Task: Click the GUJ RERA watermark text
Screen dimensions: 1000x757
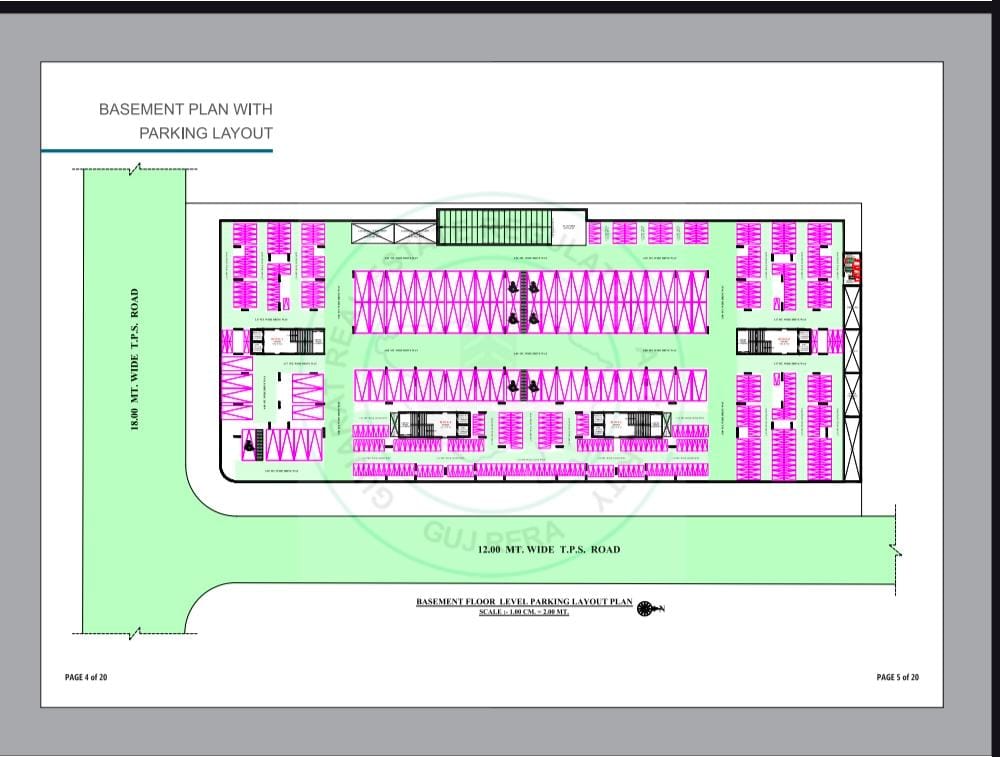Action: click(478, 536)
